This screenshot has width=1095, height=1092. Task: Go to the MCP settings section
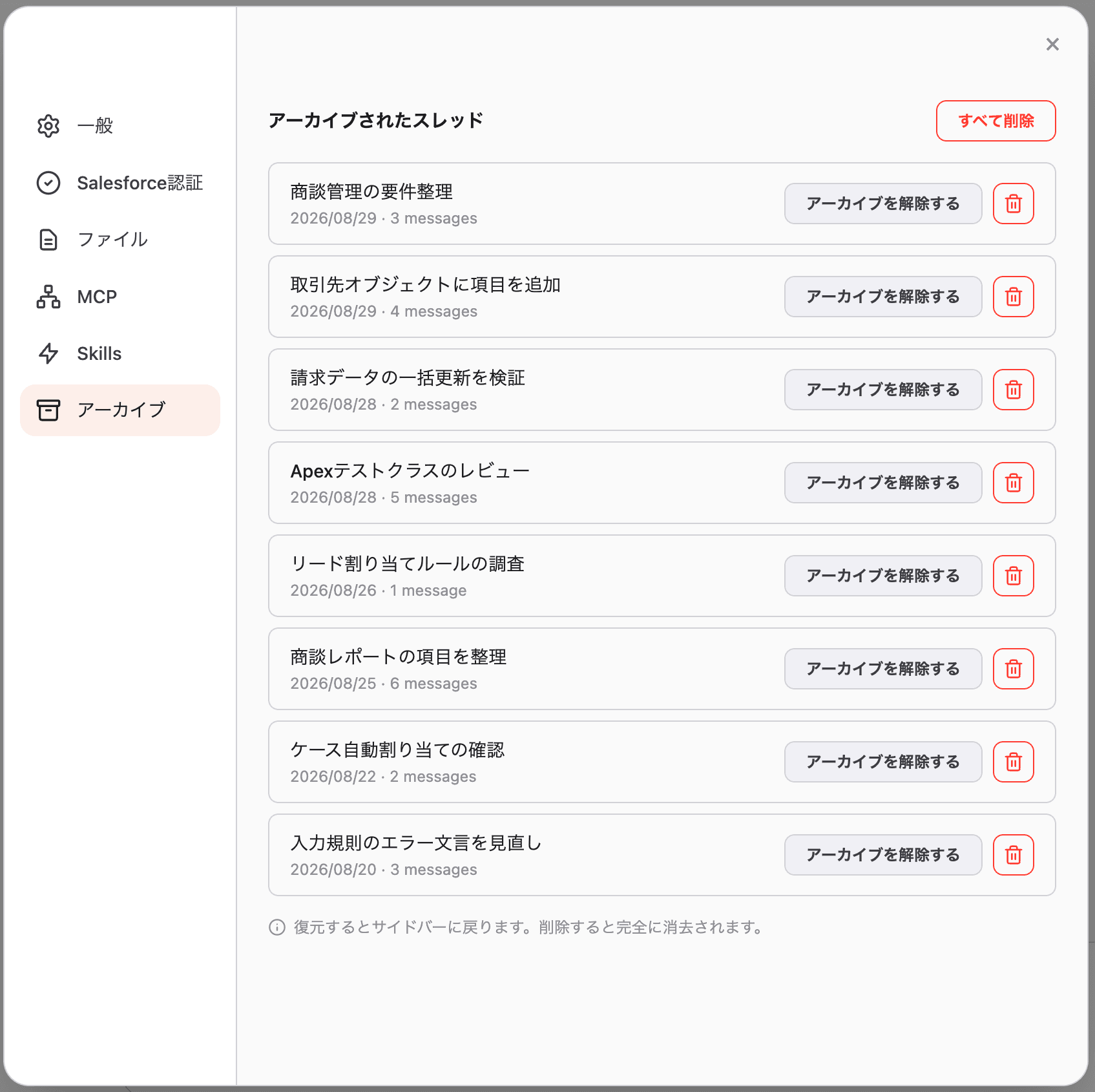(x=120, y=297)
